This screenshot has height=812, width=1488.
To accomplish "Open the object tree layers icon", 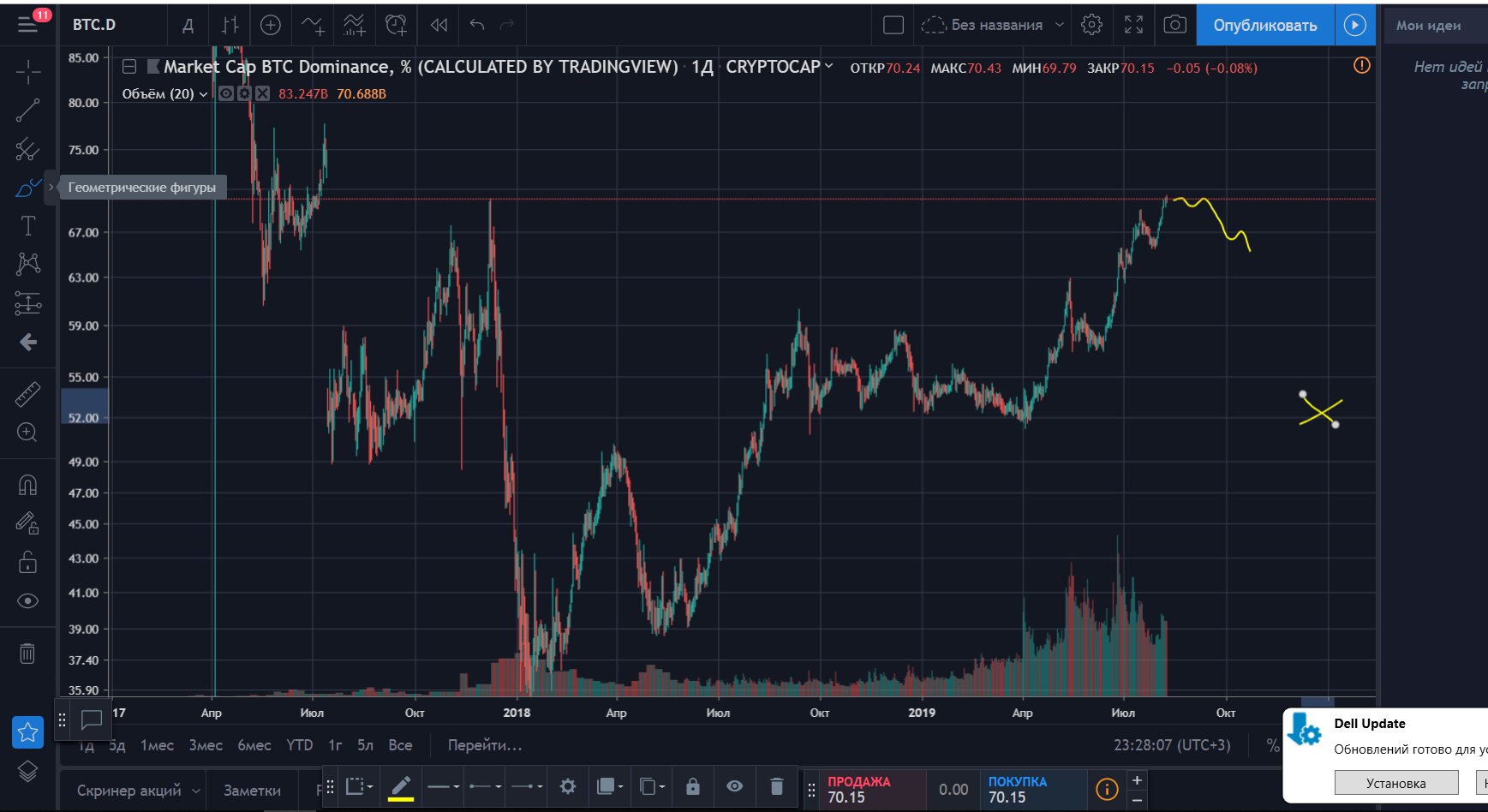I will [x=27, y=771].
